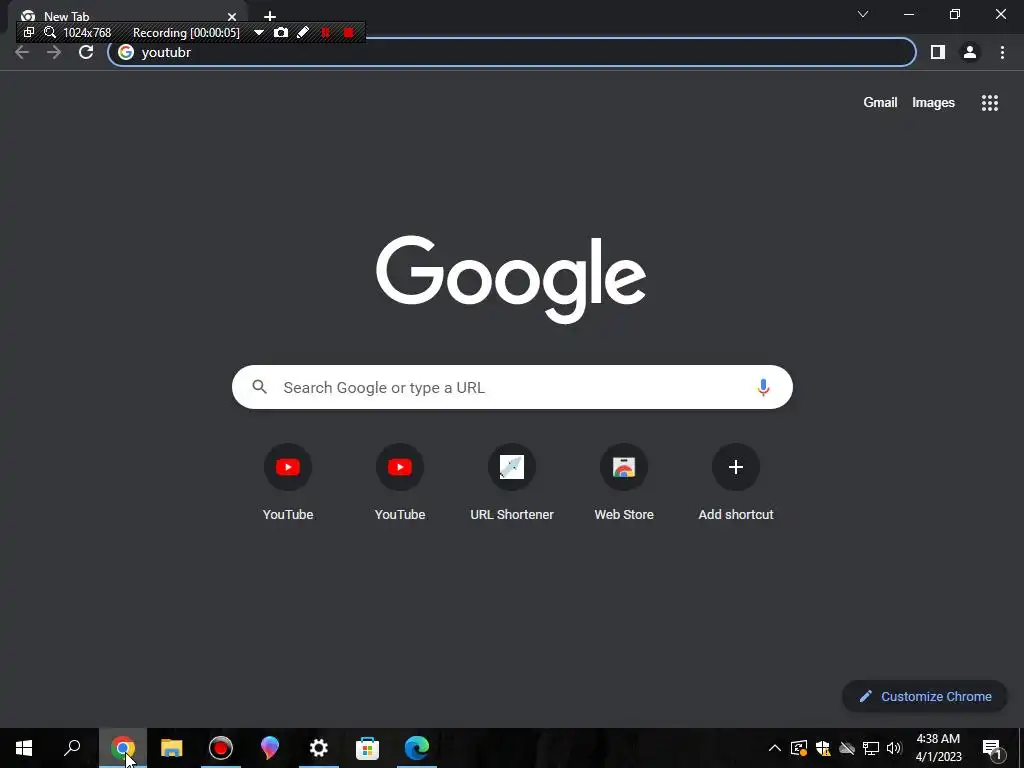Click the Customize Chrome button
This screenshot has width=1024, height=768.
tap(925, 696)
